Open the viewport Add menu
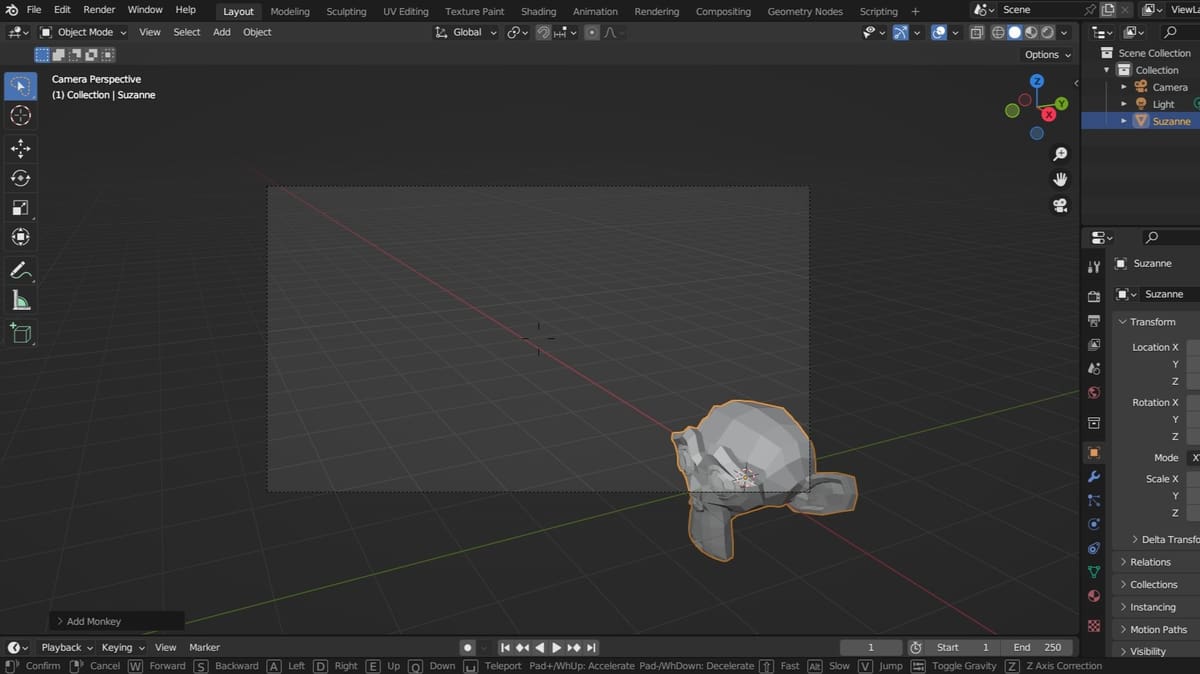This screenshot has height=674, width=1200. [x=221, y=32]
